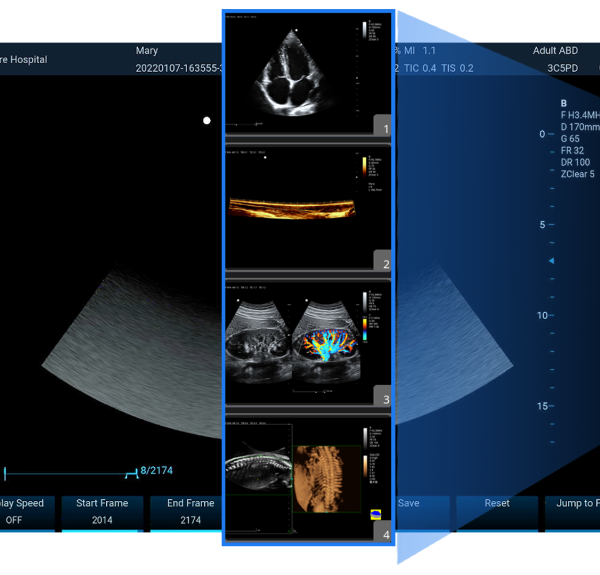Click the End Frame 2174 control
600x575 pixels.
coord(190,512)
